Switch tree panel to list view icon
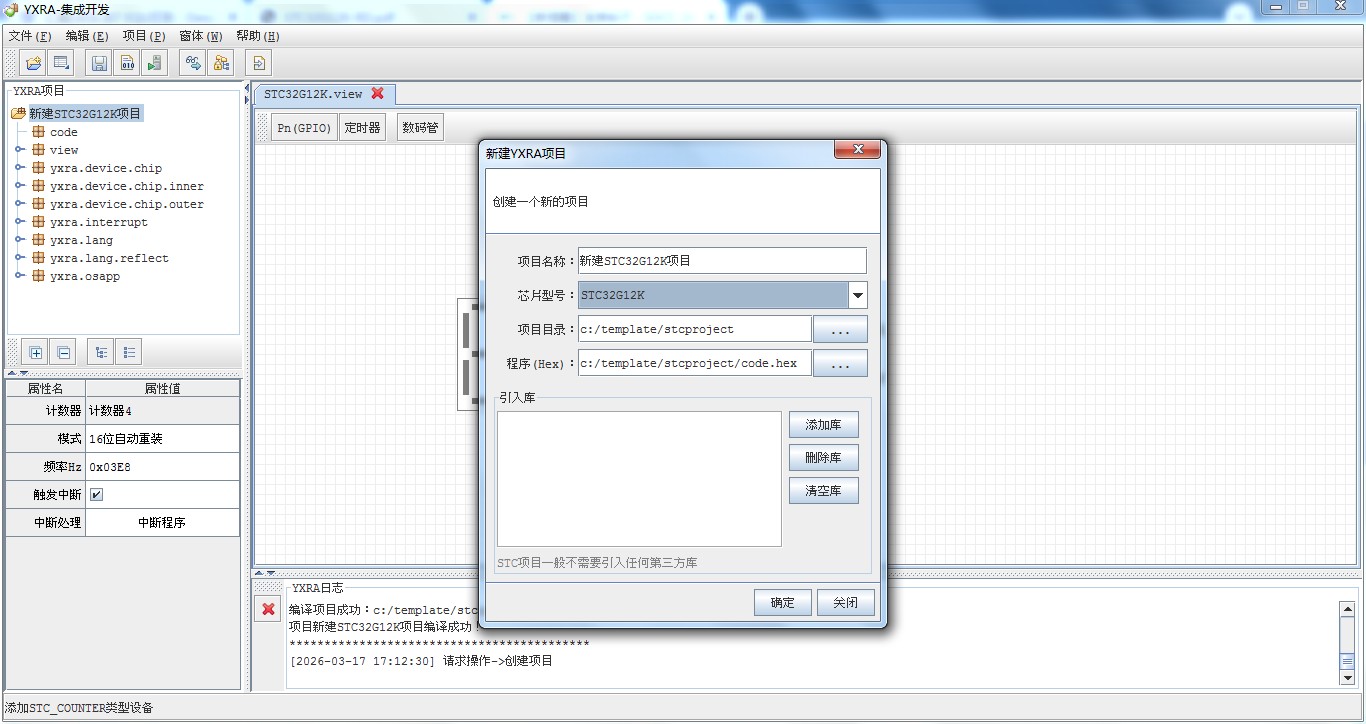Viewport: 1366px width, 724px height. point(128,351)
